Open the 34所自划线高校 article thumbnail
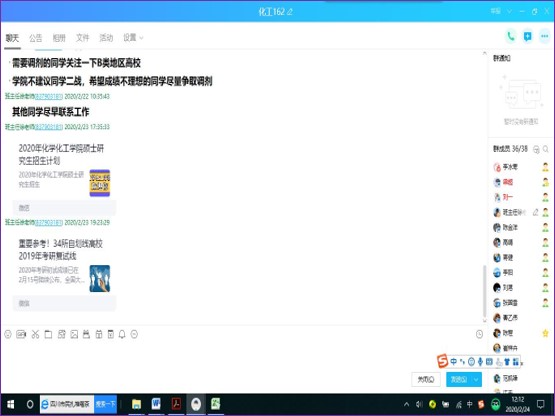 tap(100, 279)
